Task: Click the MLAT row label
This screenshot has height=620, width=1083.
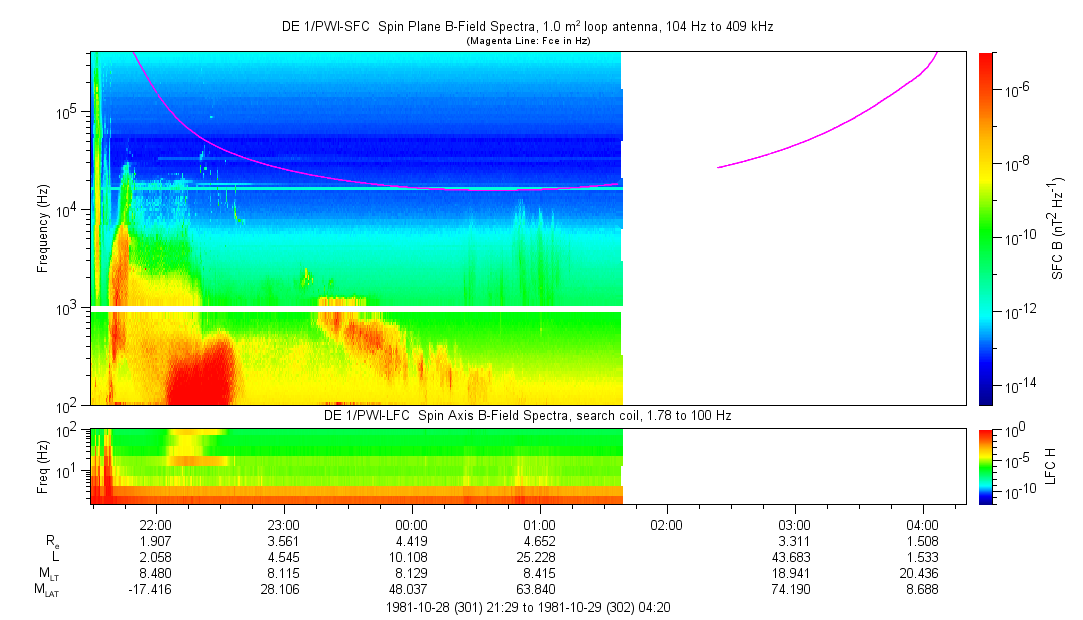Action: tap(46, 590)
